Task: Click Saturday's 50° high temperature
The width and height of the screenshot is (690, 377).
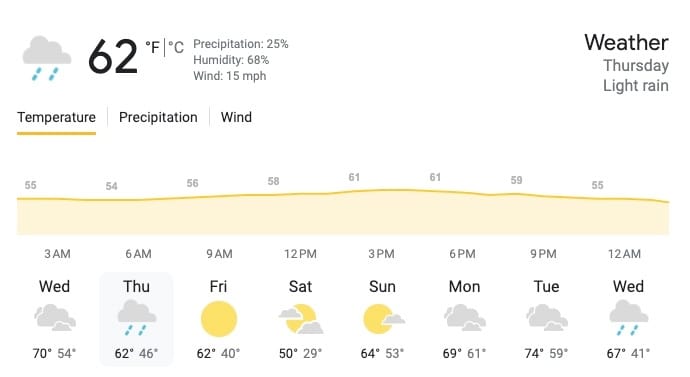Action: 289,354
